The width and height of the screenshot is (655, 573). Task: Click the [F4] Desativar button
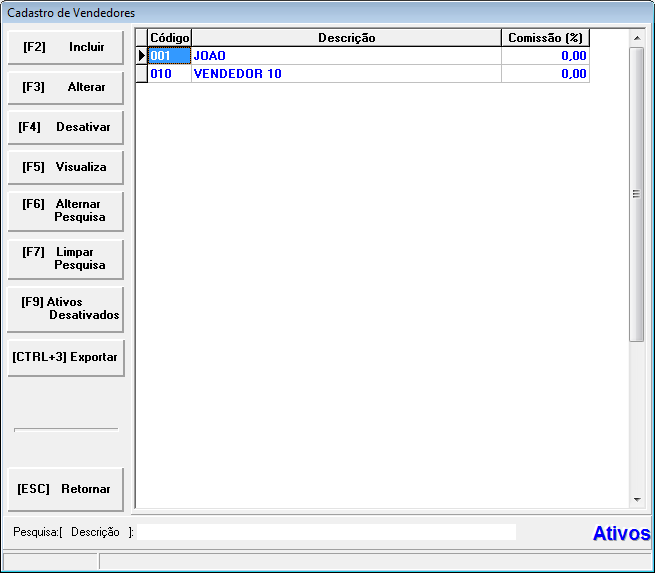65,128
